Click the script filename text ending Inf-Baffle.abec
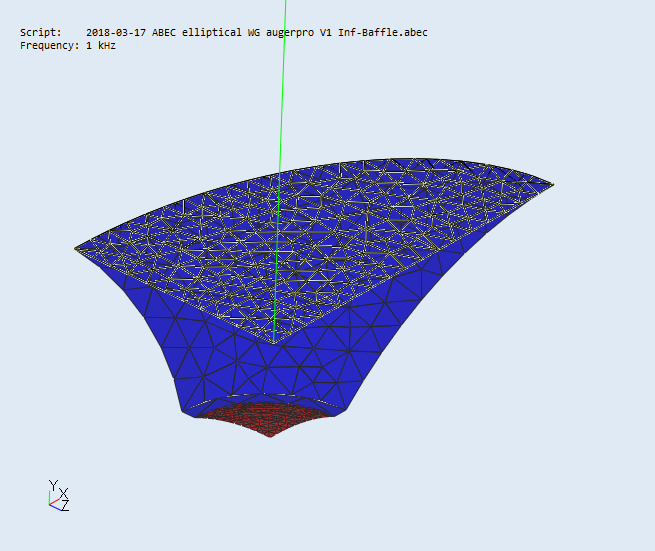Viewport: 655px width, 551px height. [256, 33]
